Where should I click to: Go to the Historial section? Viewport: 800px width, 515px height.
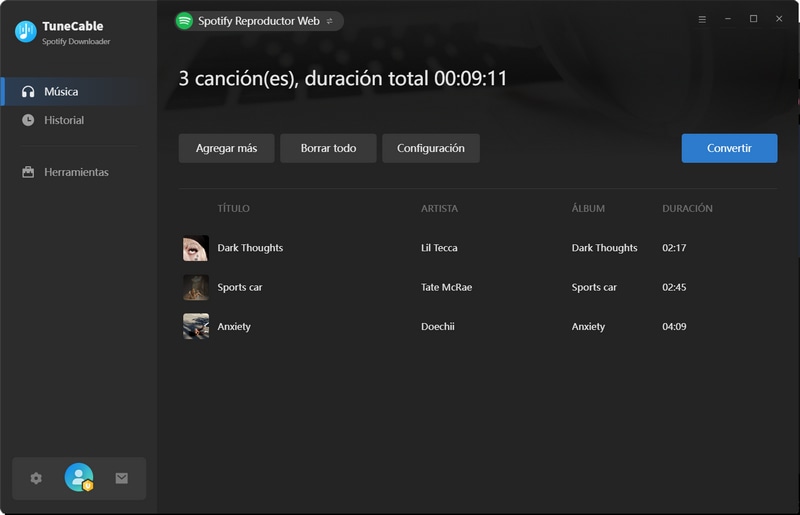tap(64, 120)
